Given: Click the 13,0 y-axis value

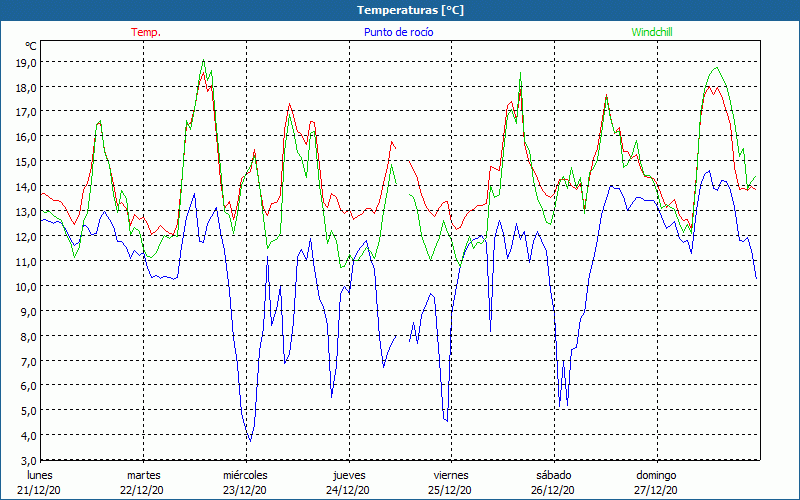Looking at the screenshot, I should click(26, 212).
